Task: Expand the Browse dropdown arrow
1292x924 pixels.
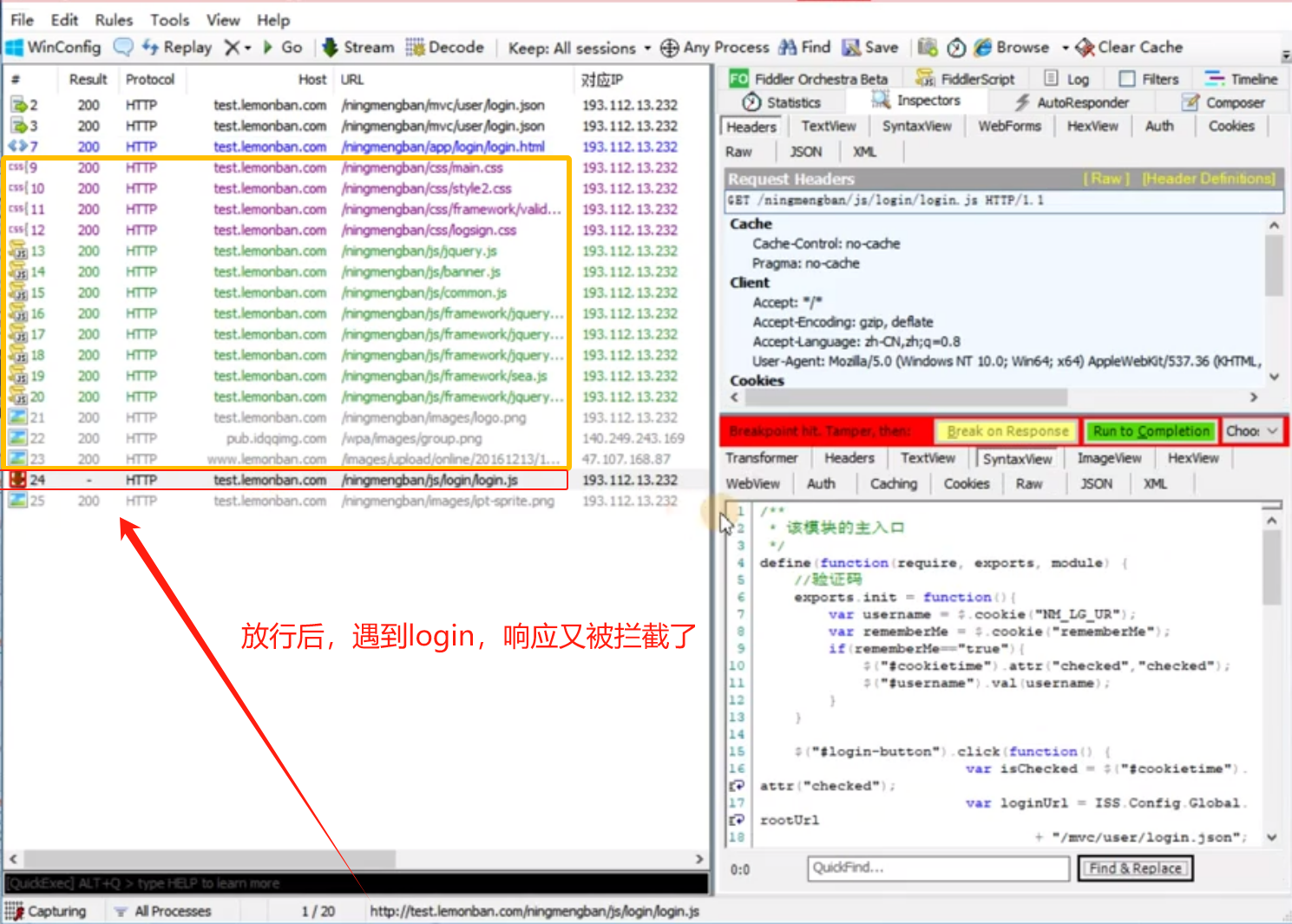Action: tap(1066, 48)
